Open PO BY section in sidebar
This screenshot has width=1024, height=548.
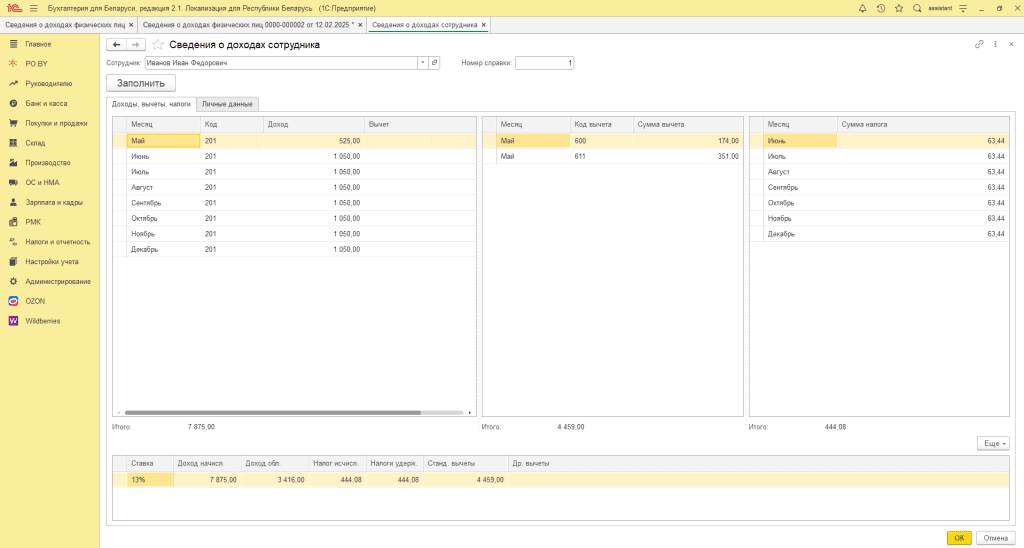click(37, 64)
